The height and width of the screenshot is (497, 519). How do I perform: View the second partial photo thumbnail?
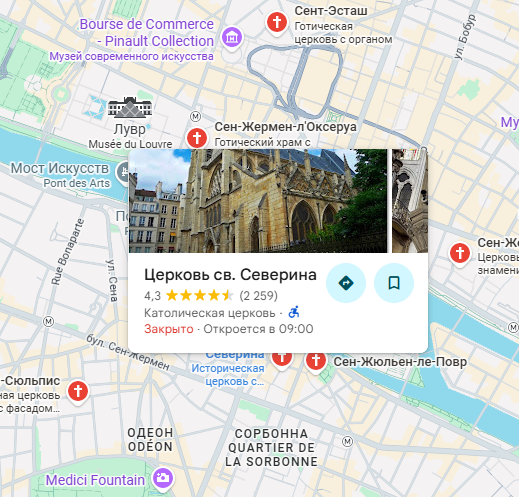410,201
